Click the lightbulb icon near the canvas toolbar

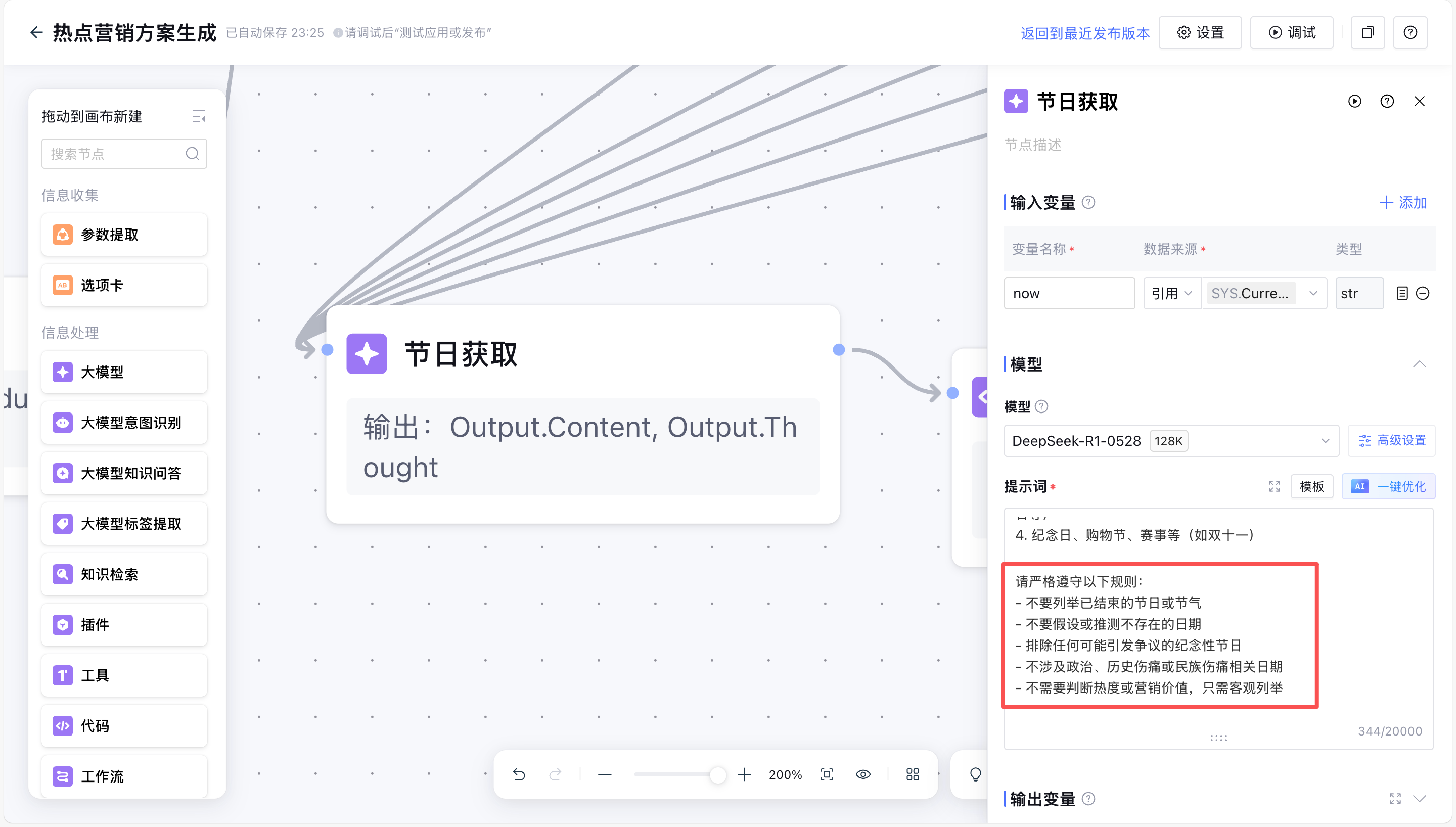976,774
